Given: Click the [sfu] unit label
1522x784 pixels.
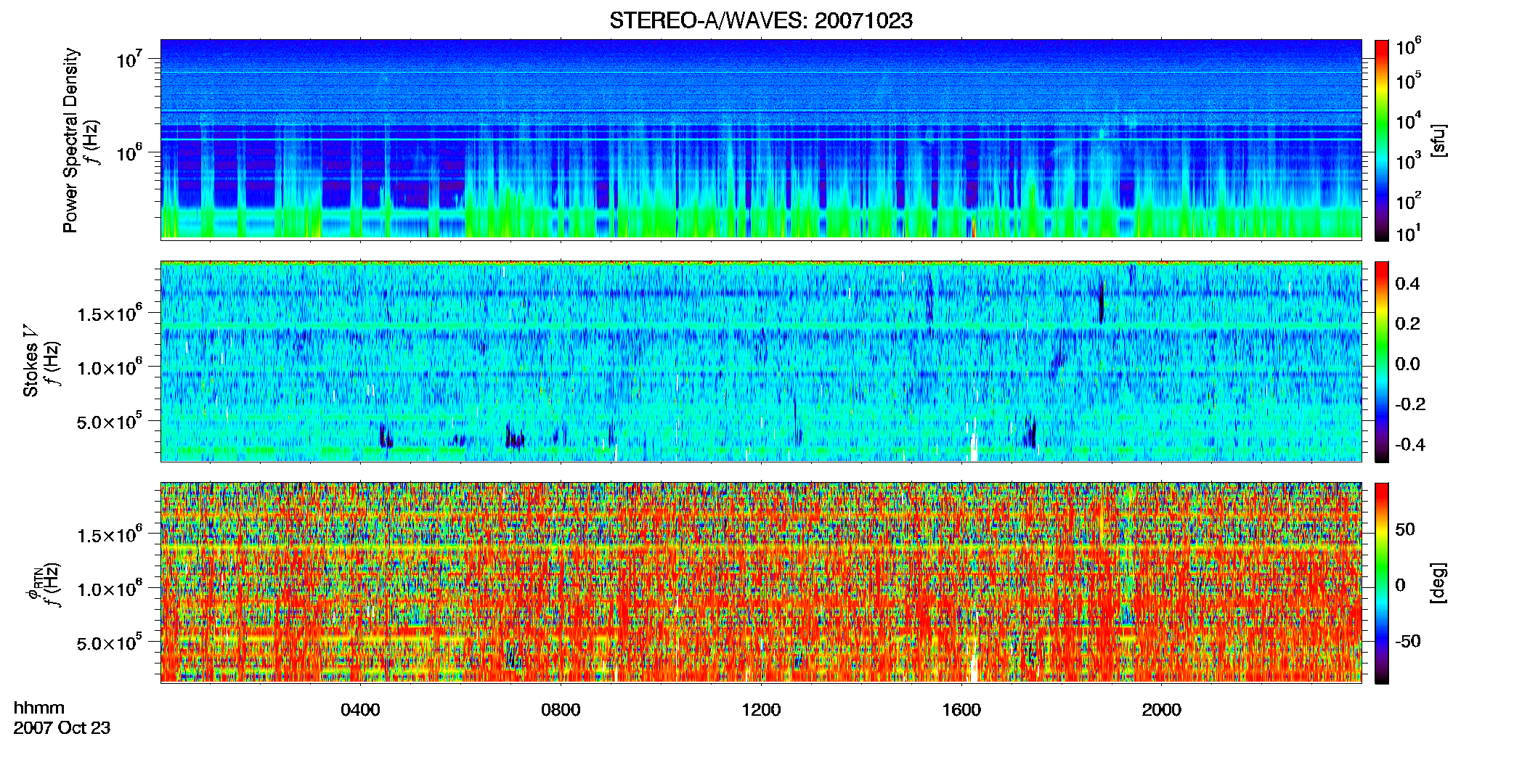Looking at the screenshot, I should pyautogui.click(x=1438, y=140).
